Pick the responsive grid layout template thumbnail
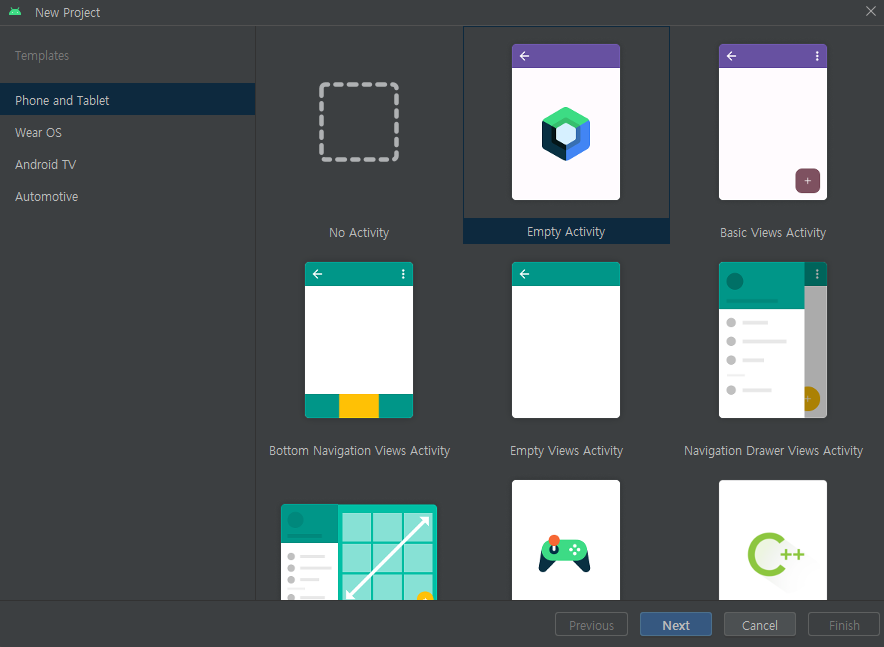Image resolution: width=884 pixels, height=647 pixels. [x=359, y=552]
